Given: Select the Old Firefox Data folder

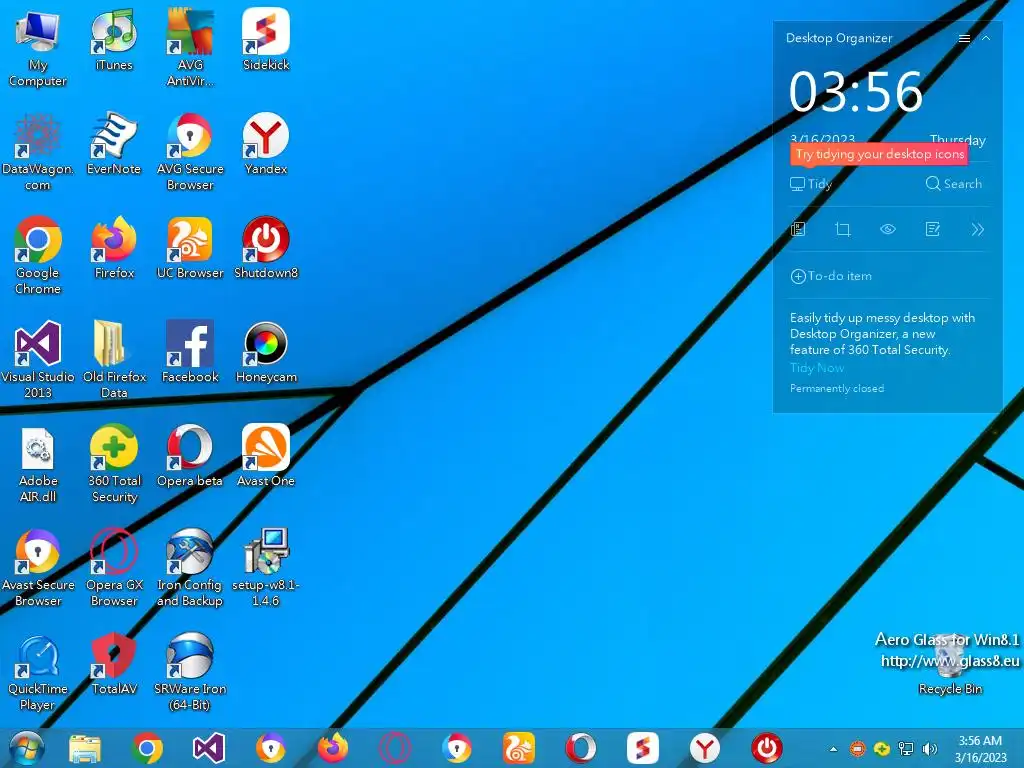Looking at the screenshot, I should pyautogui.click(x=114, y=359).
